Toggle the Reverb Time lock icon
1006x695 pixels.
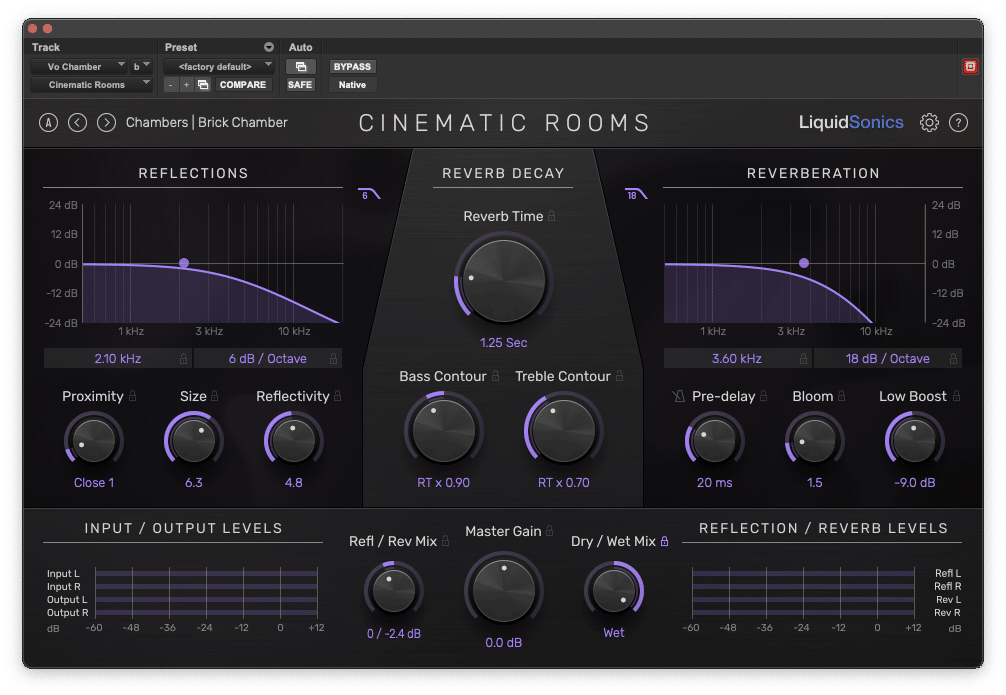(x=551, y=216)
